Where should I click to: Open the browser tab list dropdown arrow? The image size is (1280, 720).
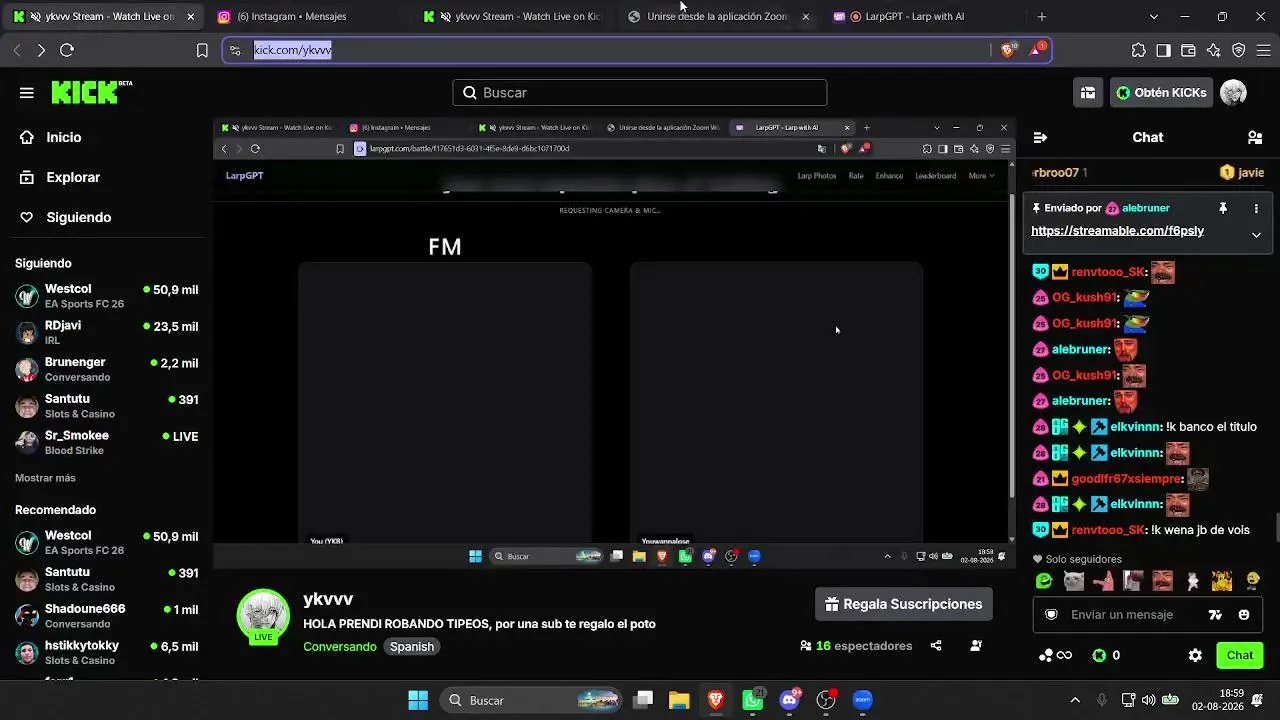[x=1154, y=17]
